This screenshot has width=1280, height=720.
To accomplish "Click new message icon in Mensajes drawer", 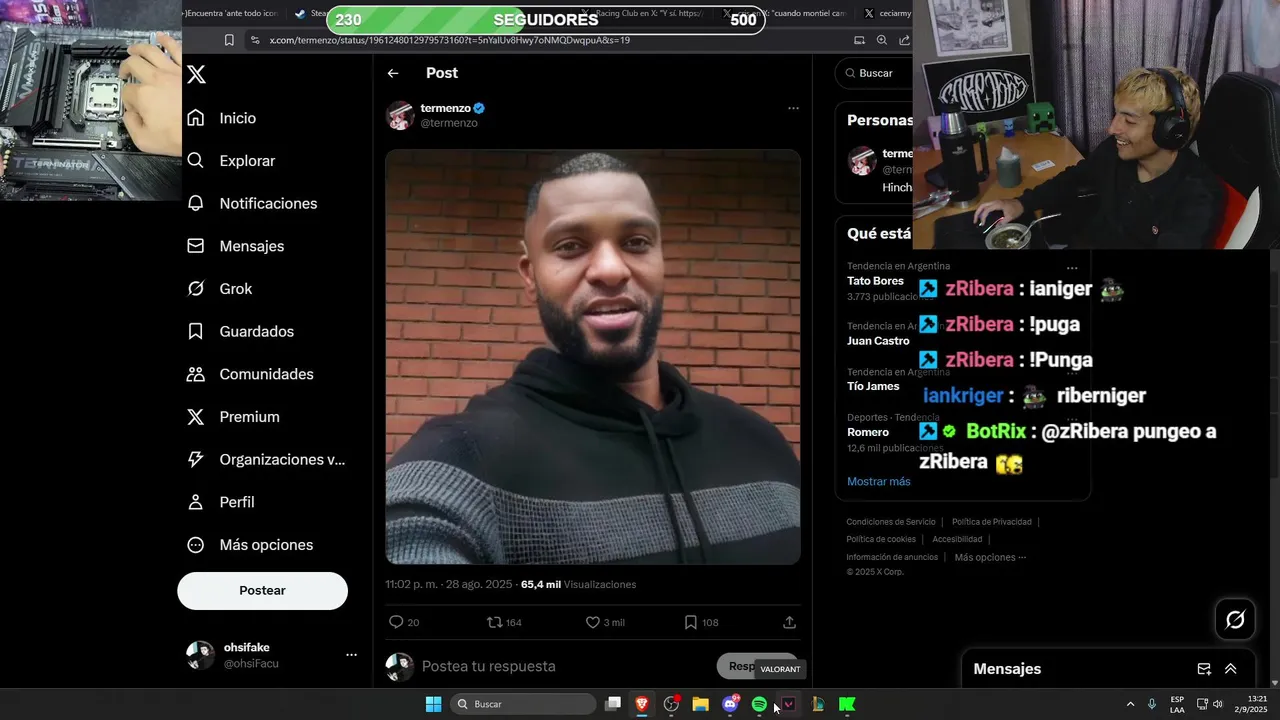I will point(1204,669).
